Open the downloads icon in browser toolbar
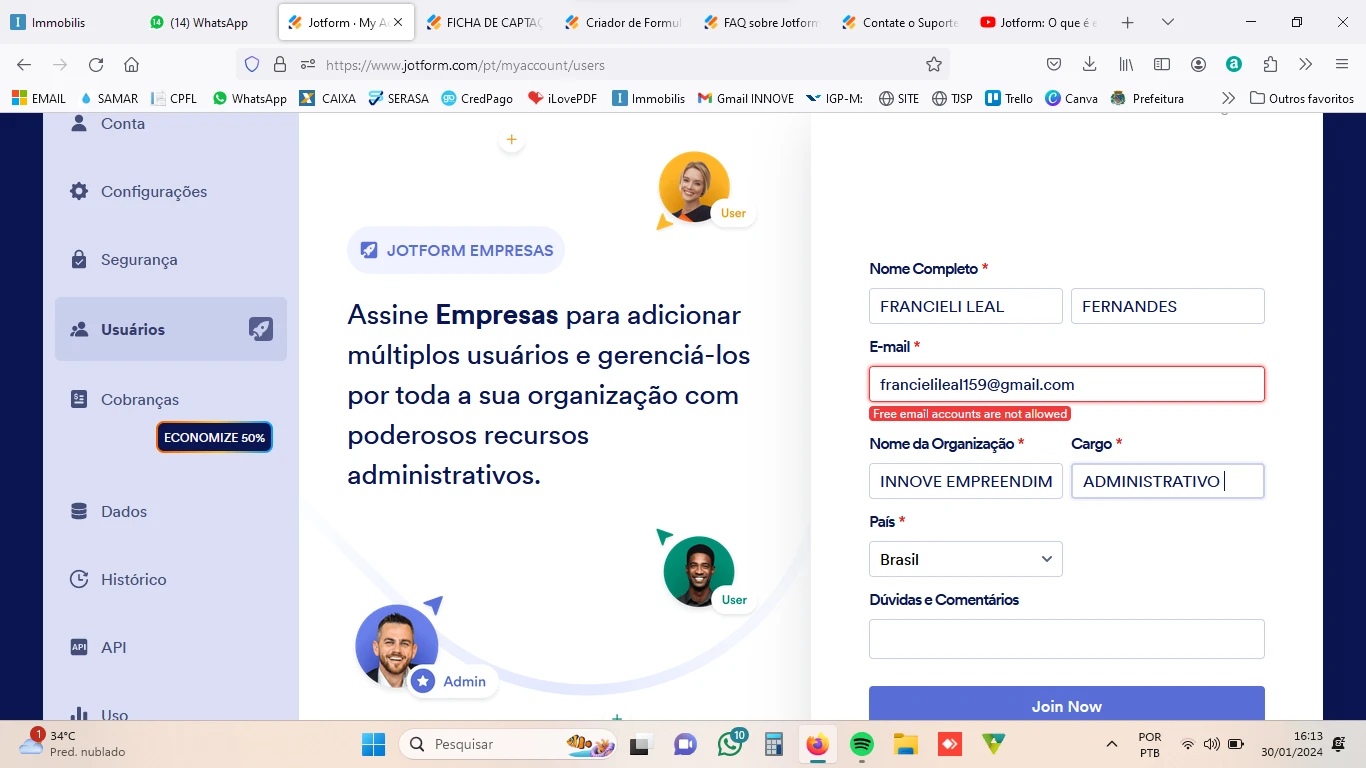The width and height of the screenshot is (1366, 768). click(1088, 63)
